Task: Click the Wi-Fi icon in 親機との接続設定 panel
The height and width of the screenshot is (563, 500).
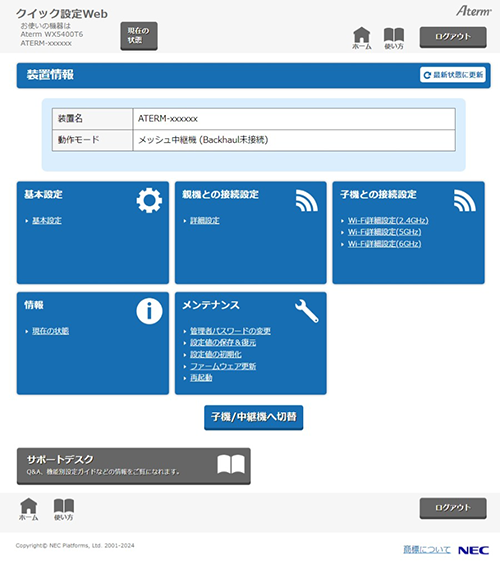Action: (x=307, y=200)
